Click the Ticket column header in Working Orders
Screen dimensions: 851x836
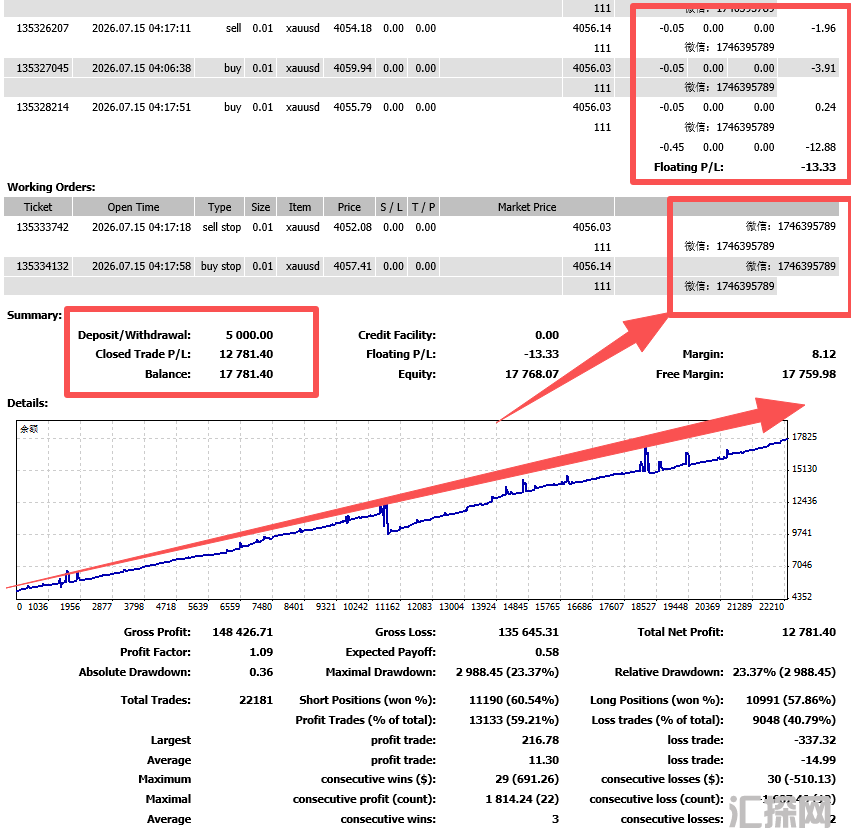(38, 207)
